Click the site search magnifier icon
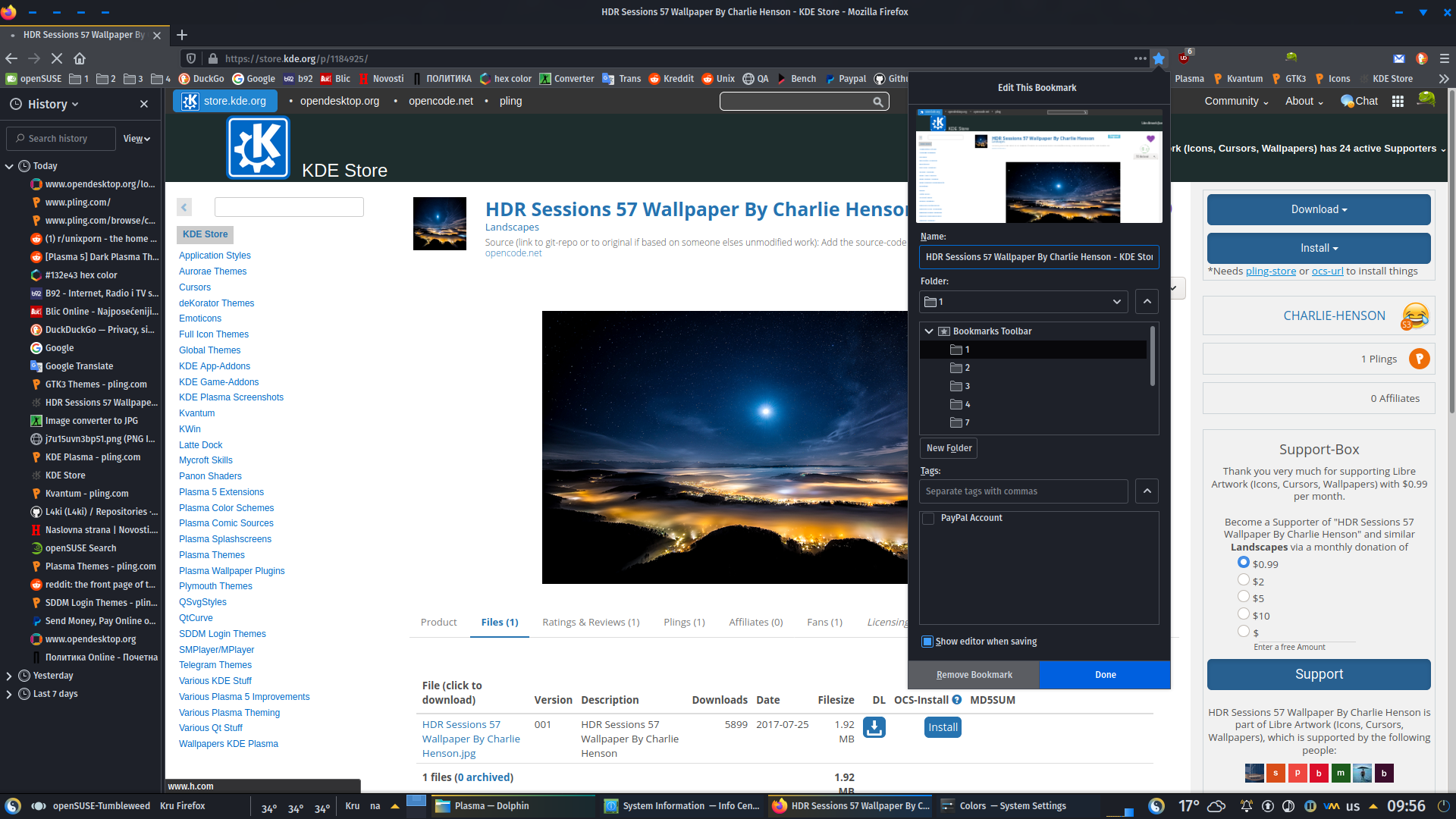The height and width of the screenshot is (819, 1456). pyautogui.click(x=877, y=102)
